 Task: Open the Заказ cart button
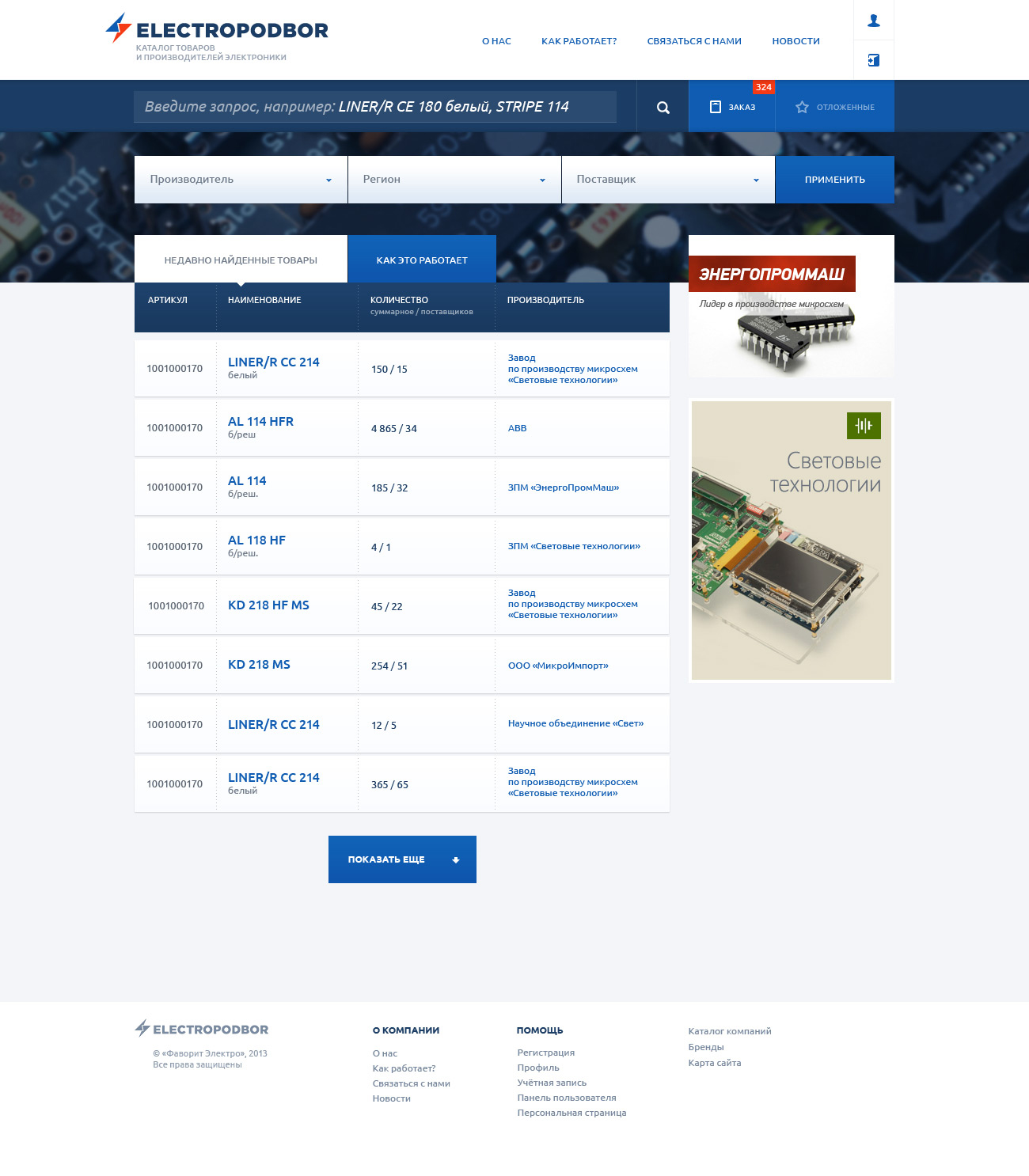click(732, 107)
